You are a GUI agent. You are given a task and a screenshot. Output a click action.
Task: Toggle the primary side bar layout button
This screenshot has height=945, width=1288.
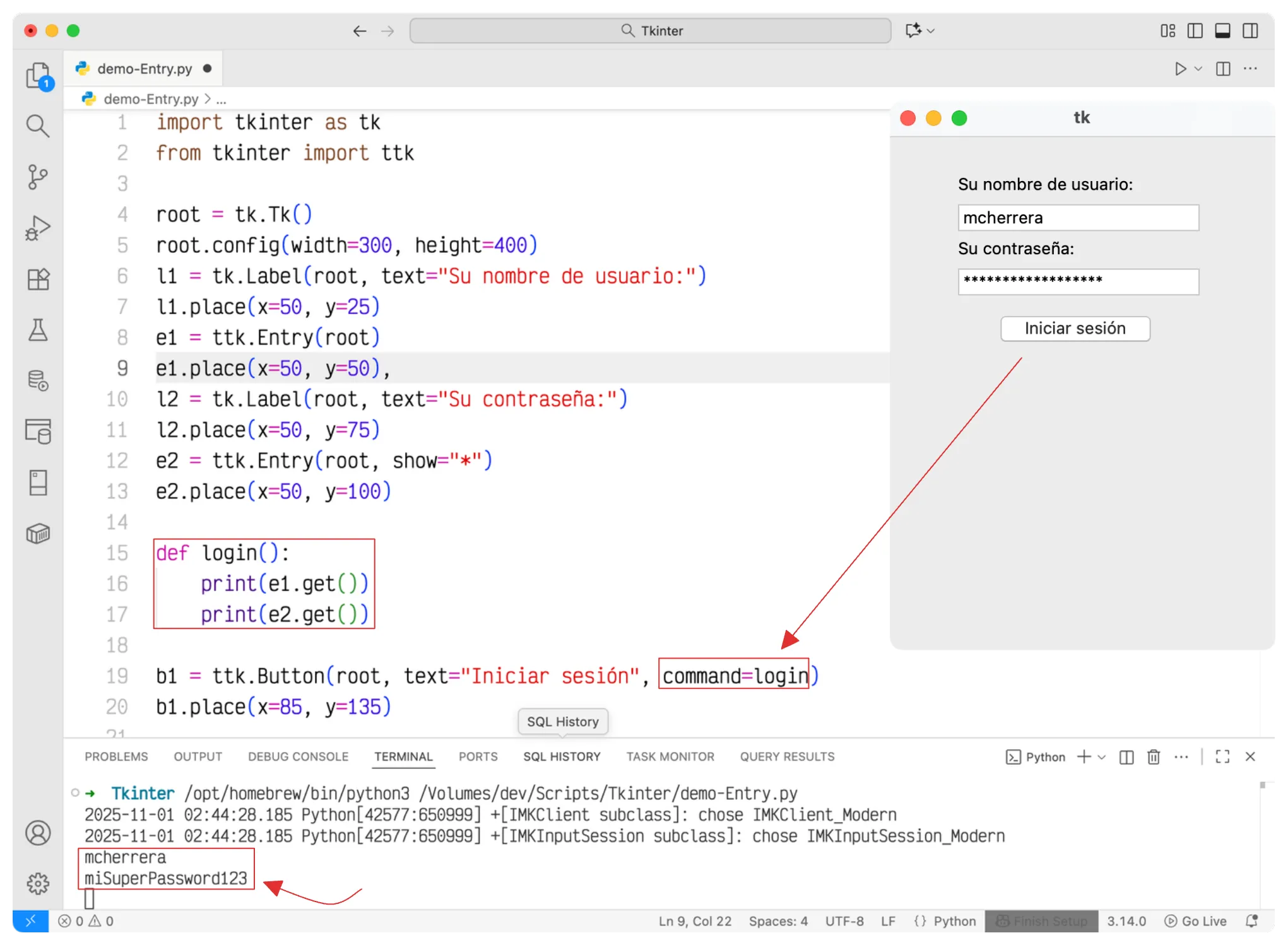pyautogui.click(x=1195, y=31)
